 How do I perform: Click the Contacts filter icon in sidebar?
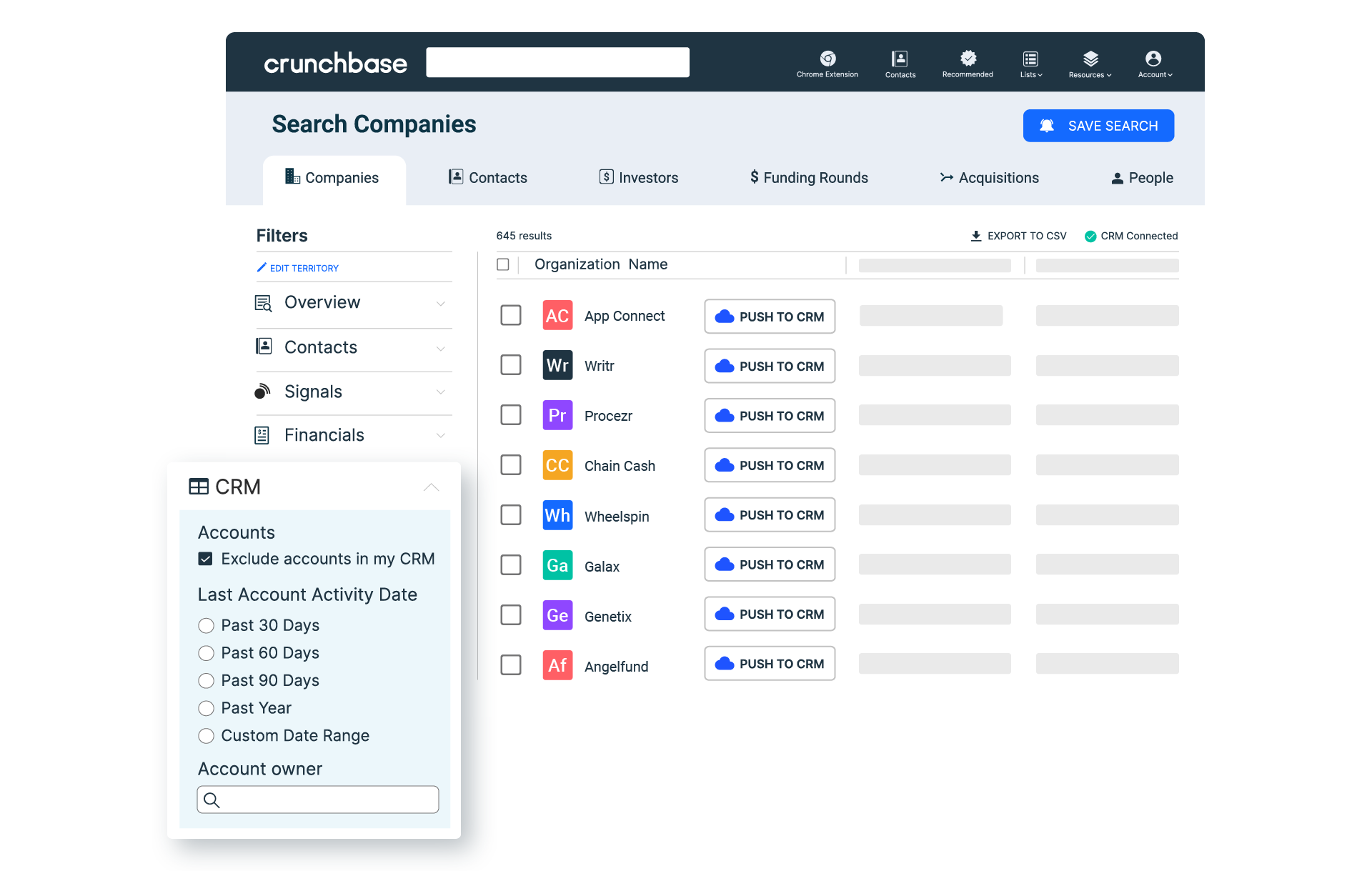pyautogui.click(x=264, y=347)
